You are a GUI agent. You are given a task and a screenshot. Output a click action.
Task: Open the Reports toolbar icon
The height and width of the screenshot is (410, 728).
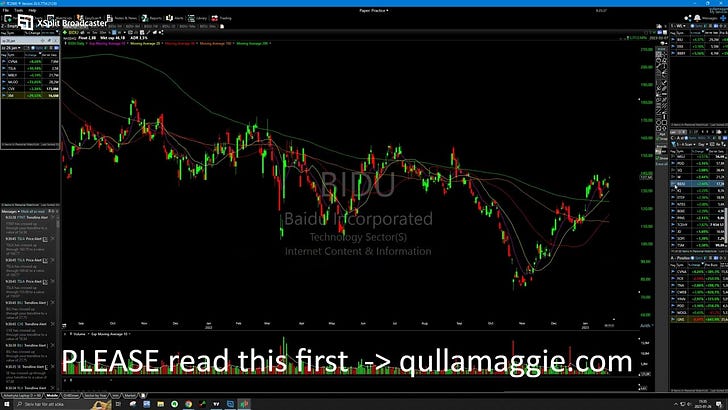pyautogui.click(x=151, y=18)
